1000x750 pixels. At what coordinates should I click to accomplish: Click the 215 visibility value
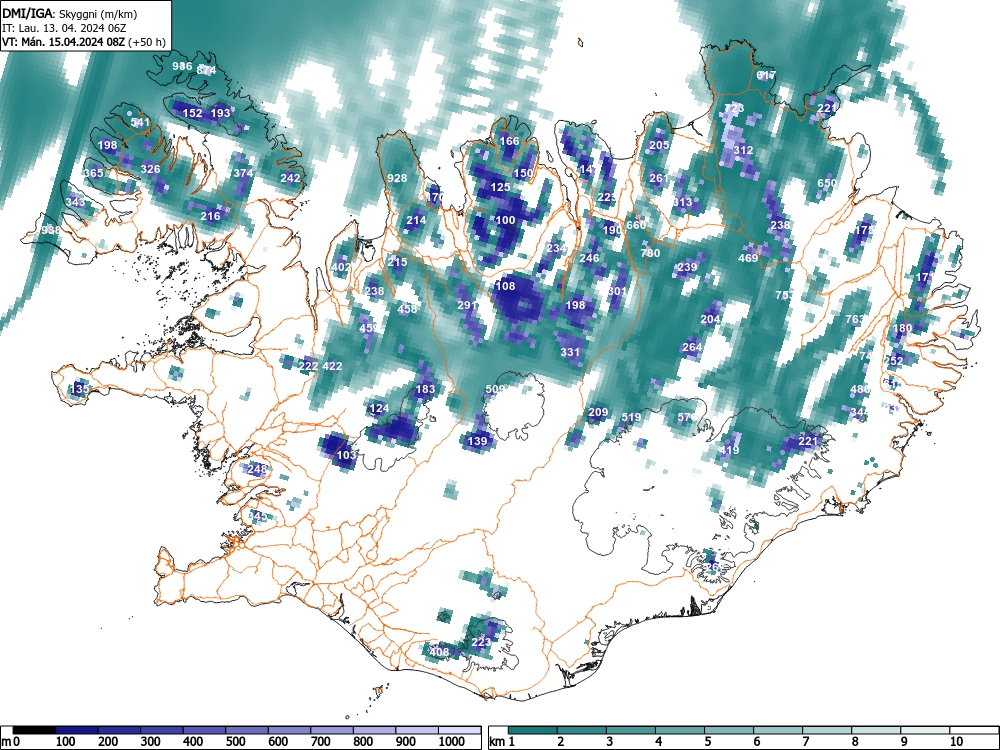tap(397, 262)
